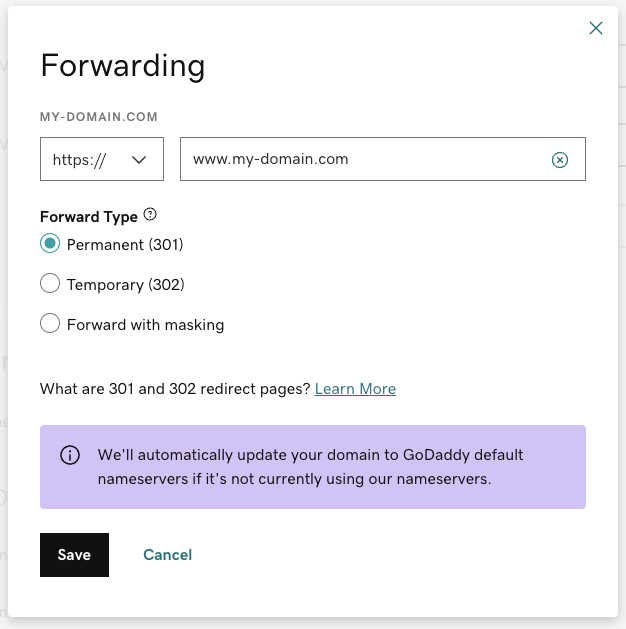The image size is (626, 629).
Task: Click the 'Forward with masking' label text
Action: [x=145, y=324]
